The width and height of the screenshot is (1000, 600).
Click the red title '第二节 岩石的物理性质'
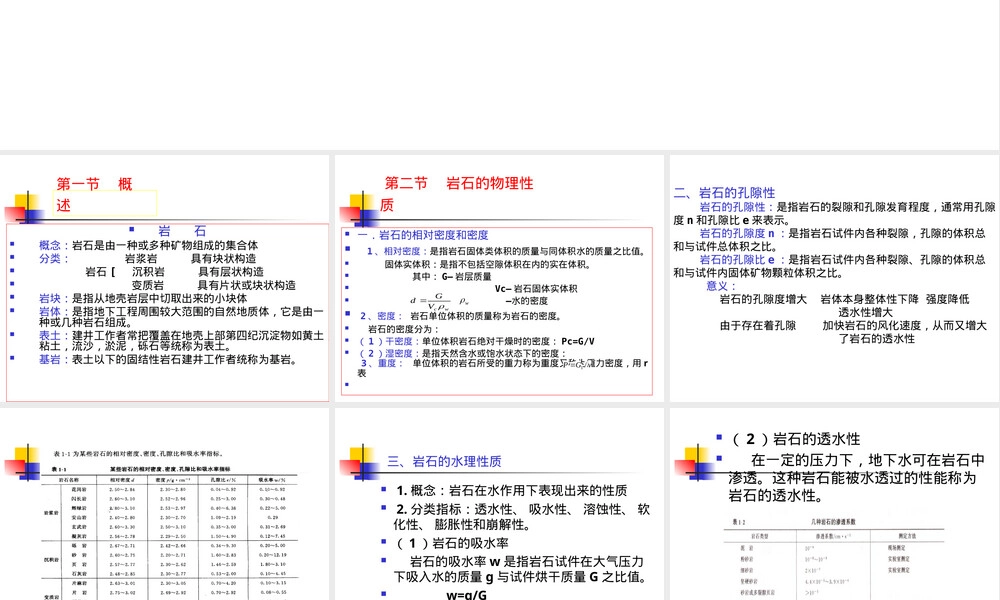coord(457,194)
